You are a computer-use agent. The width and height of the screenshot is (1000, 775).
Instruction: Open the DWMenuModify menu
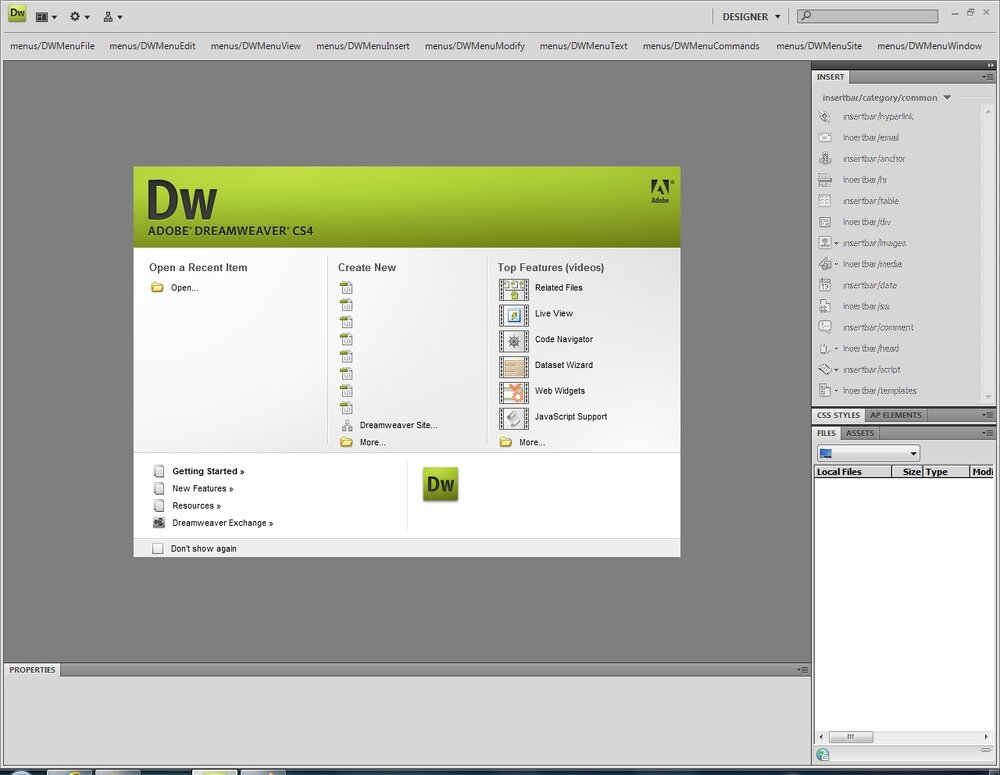[475, 46]
